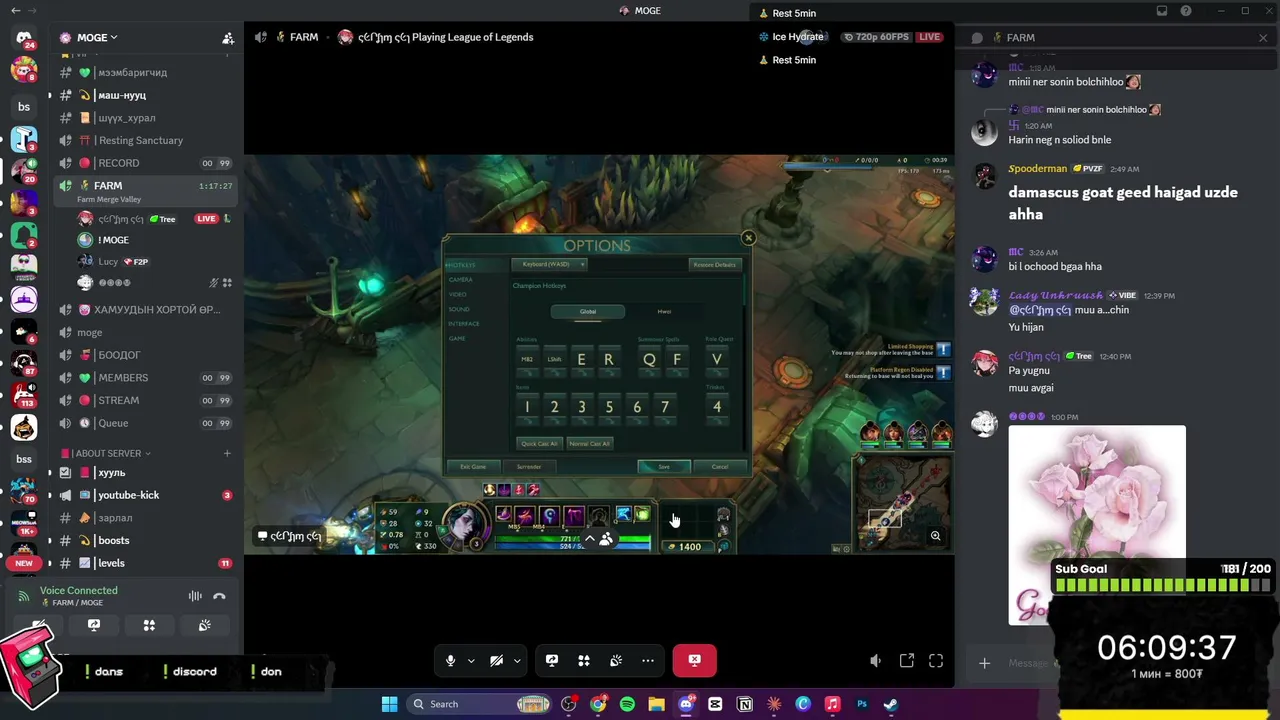Open CapCut from the taskbar

click(x=715, y=704)
